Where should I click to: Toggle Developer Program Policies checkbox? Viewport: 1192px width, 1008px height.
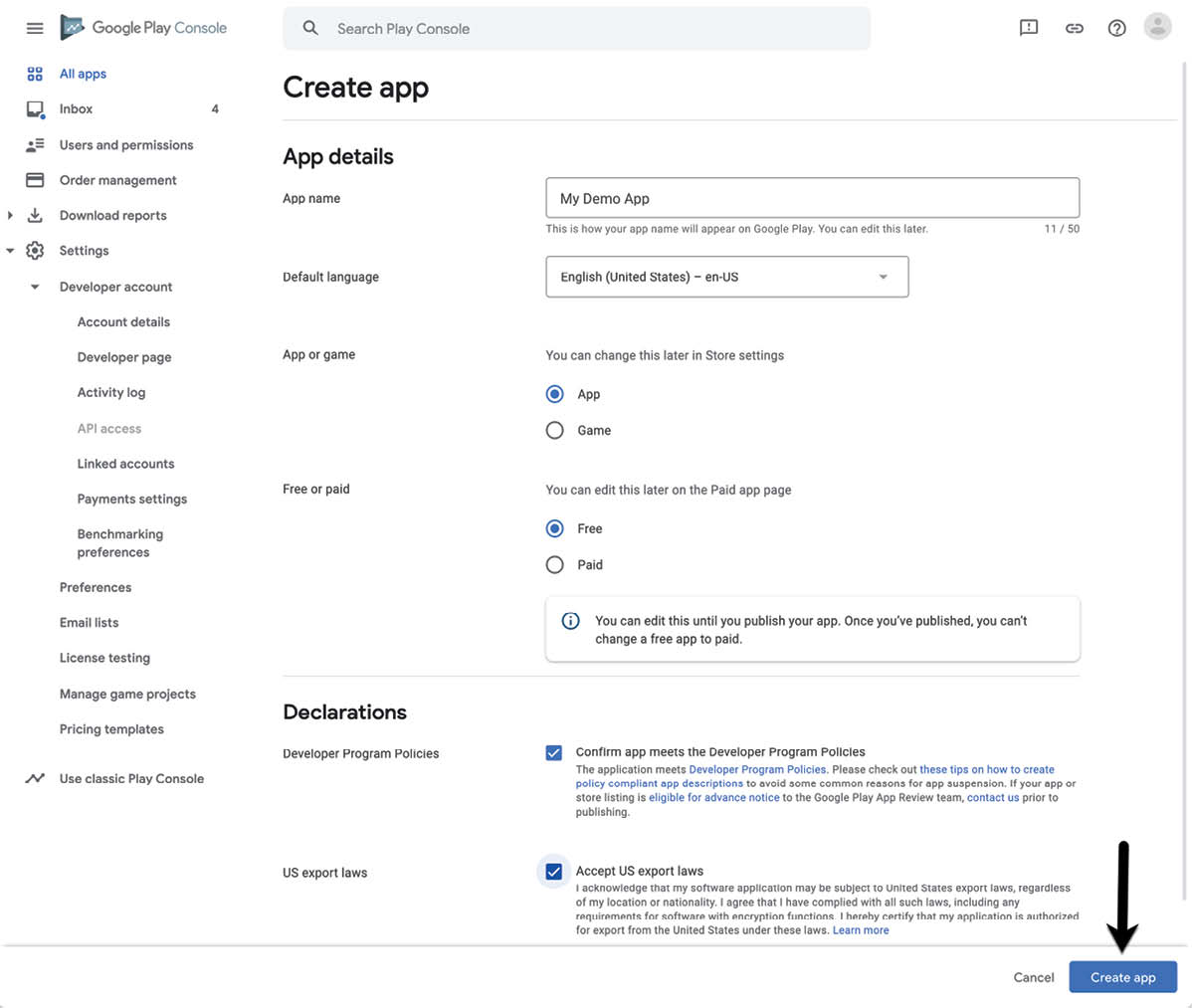pyautogui.click(x=554, y=752)
